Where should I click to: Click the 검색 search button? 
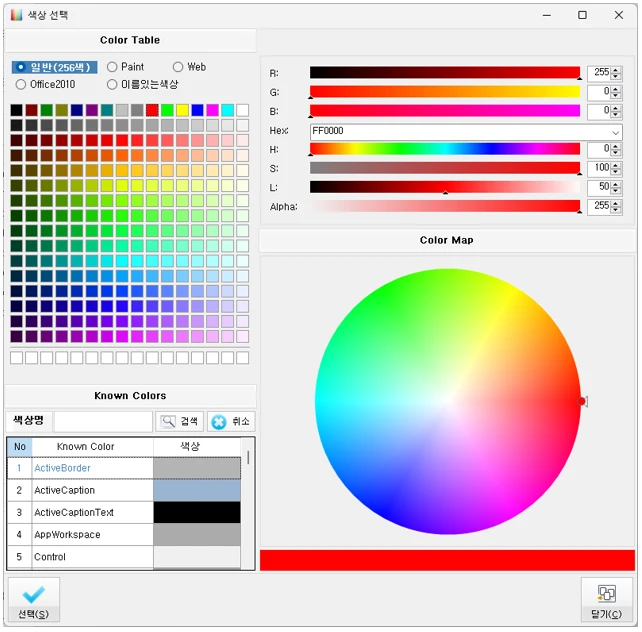tap(180, 421)
